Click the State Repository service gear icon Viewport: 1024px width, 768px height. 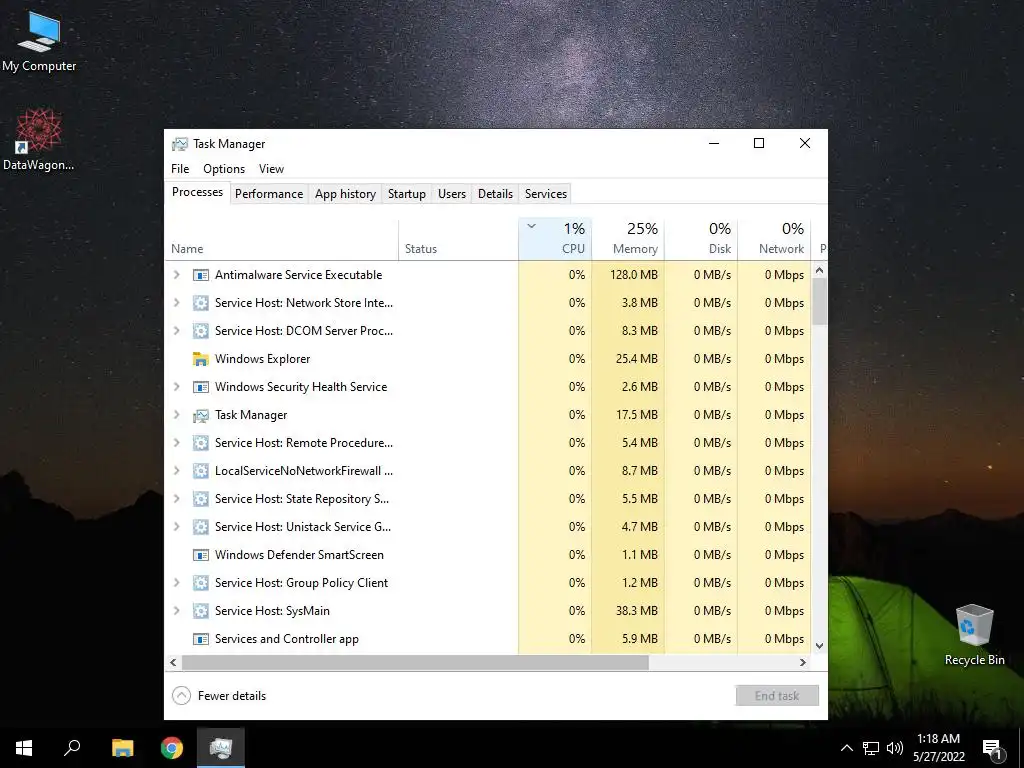click(x=200, y=499)
